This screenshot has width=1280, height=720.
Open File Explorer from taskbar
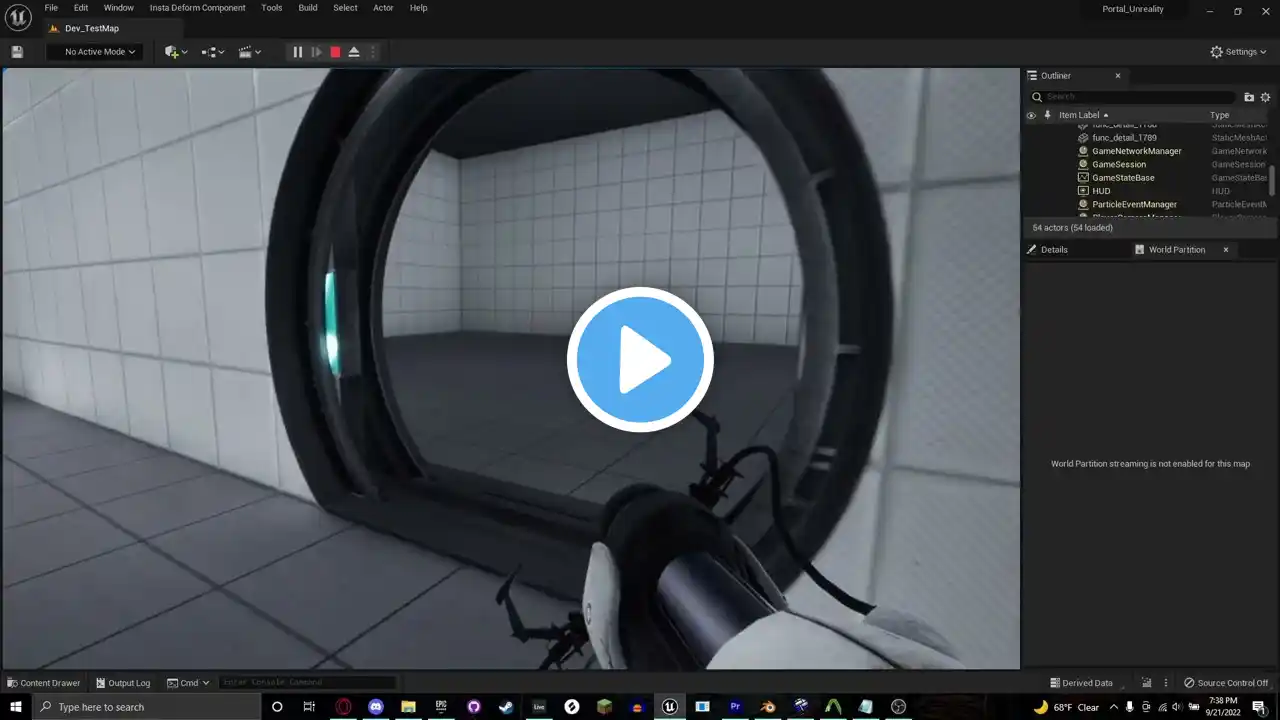(408, 707)
